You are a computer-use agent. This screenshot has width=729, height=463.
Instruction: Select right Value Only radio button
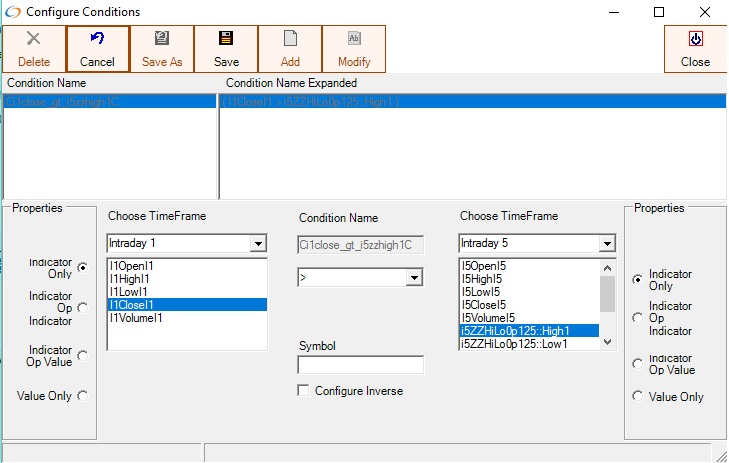click(638, 396)
